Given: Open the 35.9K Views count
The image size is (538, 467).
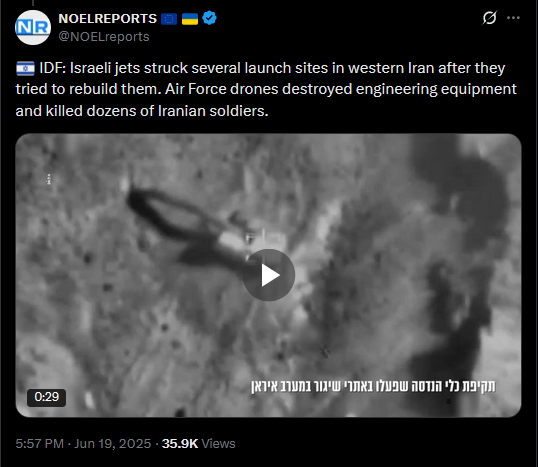Looking at the screenshot, I should coord(199,444).
